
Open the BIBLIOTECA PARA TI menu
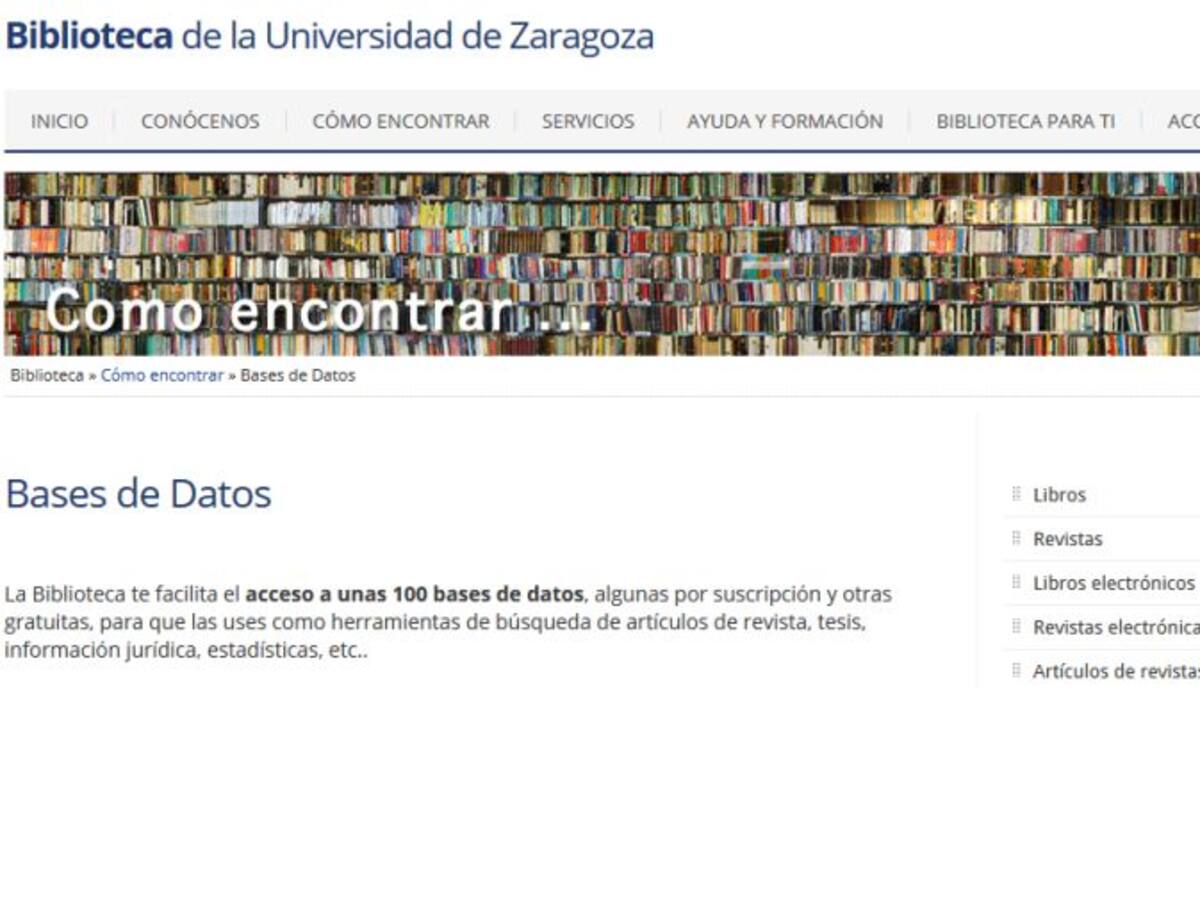(x=1025, y=121)
